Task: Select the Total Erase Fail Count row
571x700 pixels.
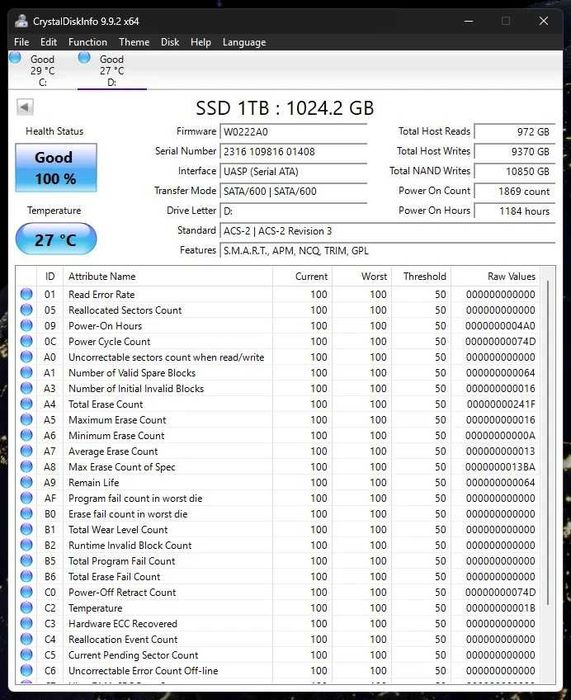Action: (x=280, y=576)
